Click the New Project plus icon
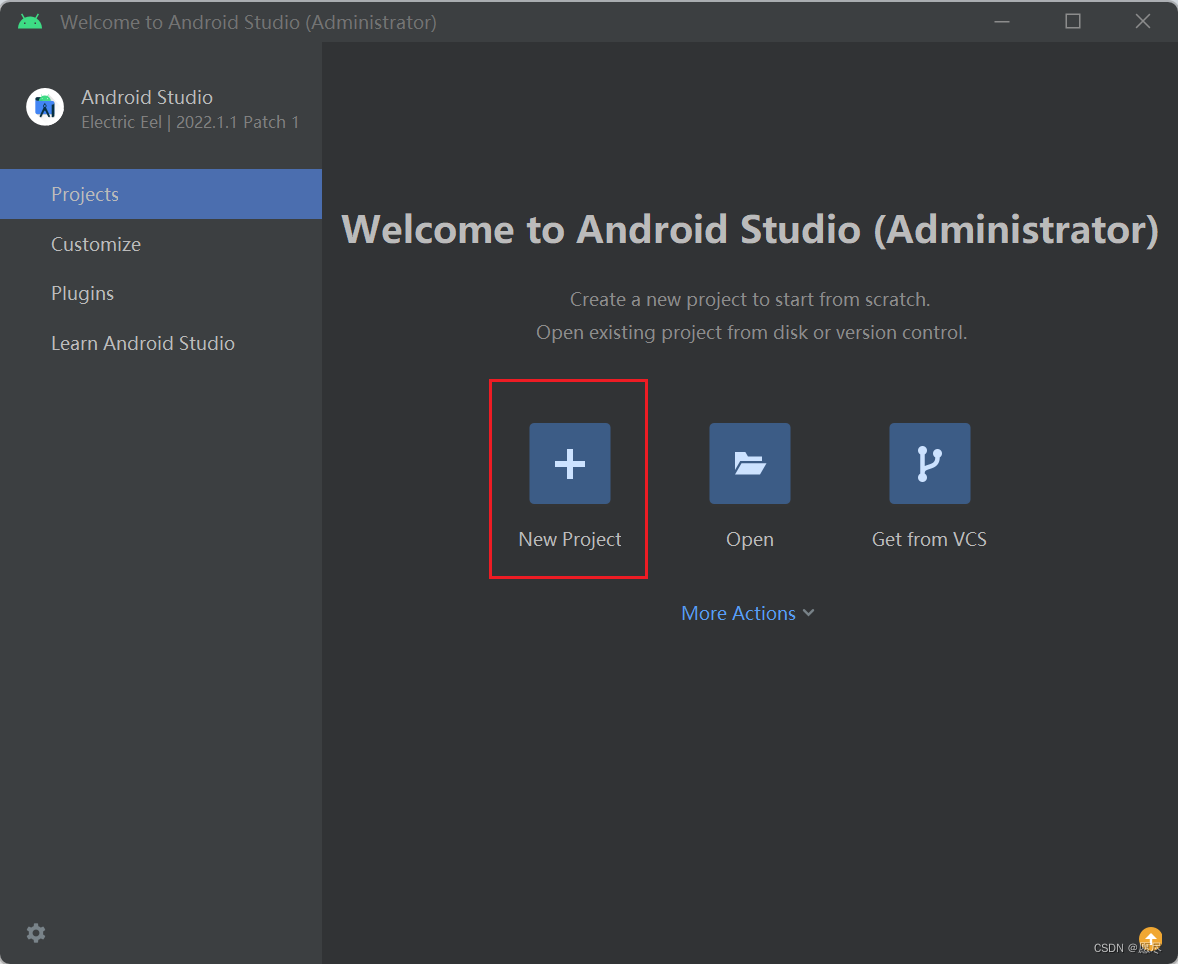The image size is (1178, 964). pos(569,463)
